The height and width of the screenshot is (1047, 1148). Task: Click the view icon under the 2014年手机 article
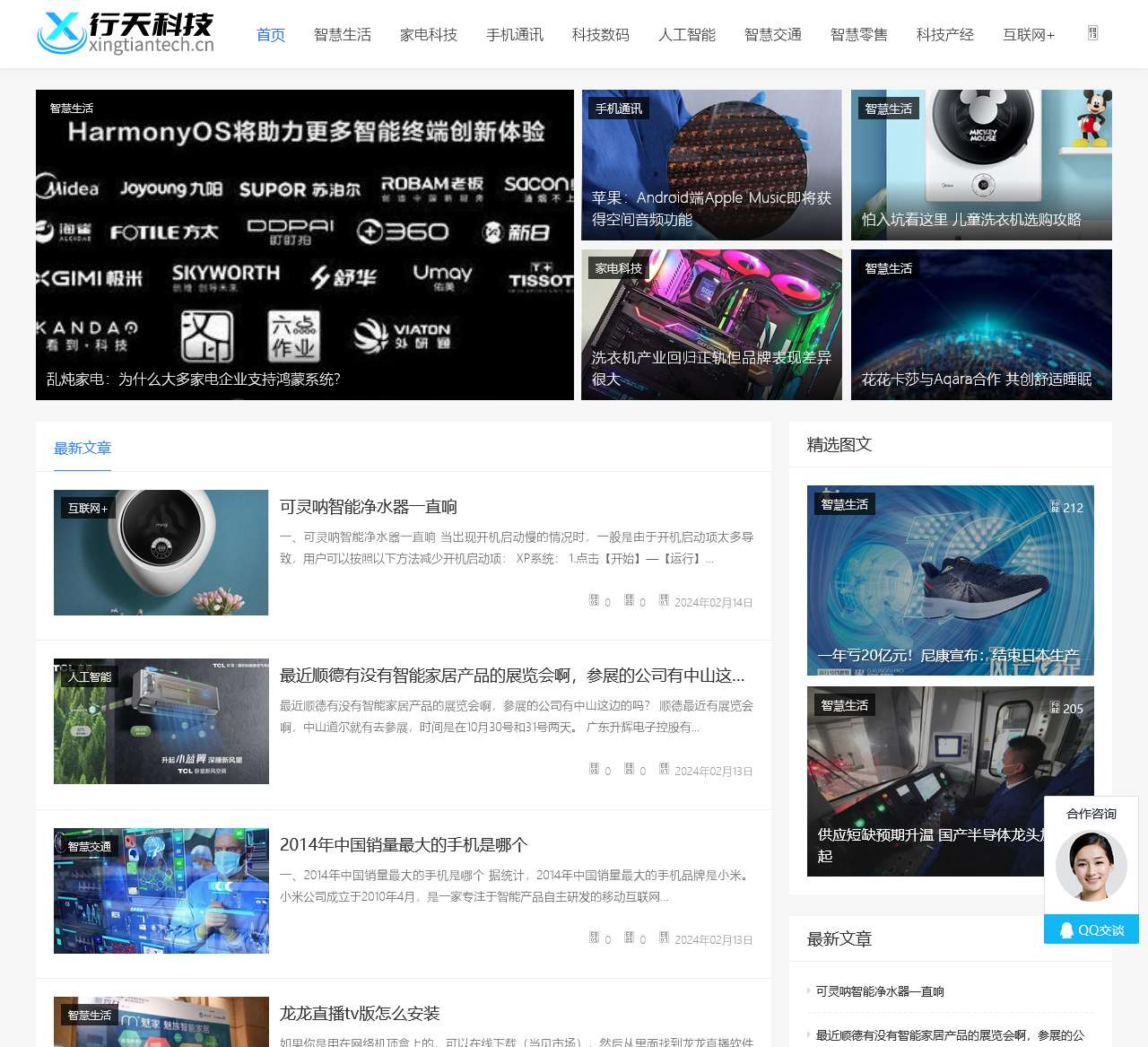(x=595, y=938)
